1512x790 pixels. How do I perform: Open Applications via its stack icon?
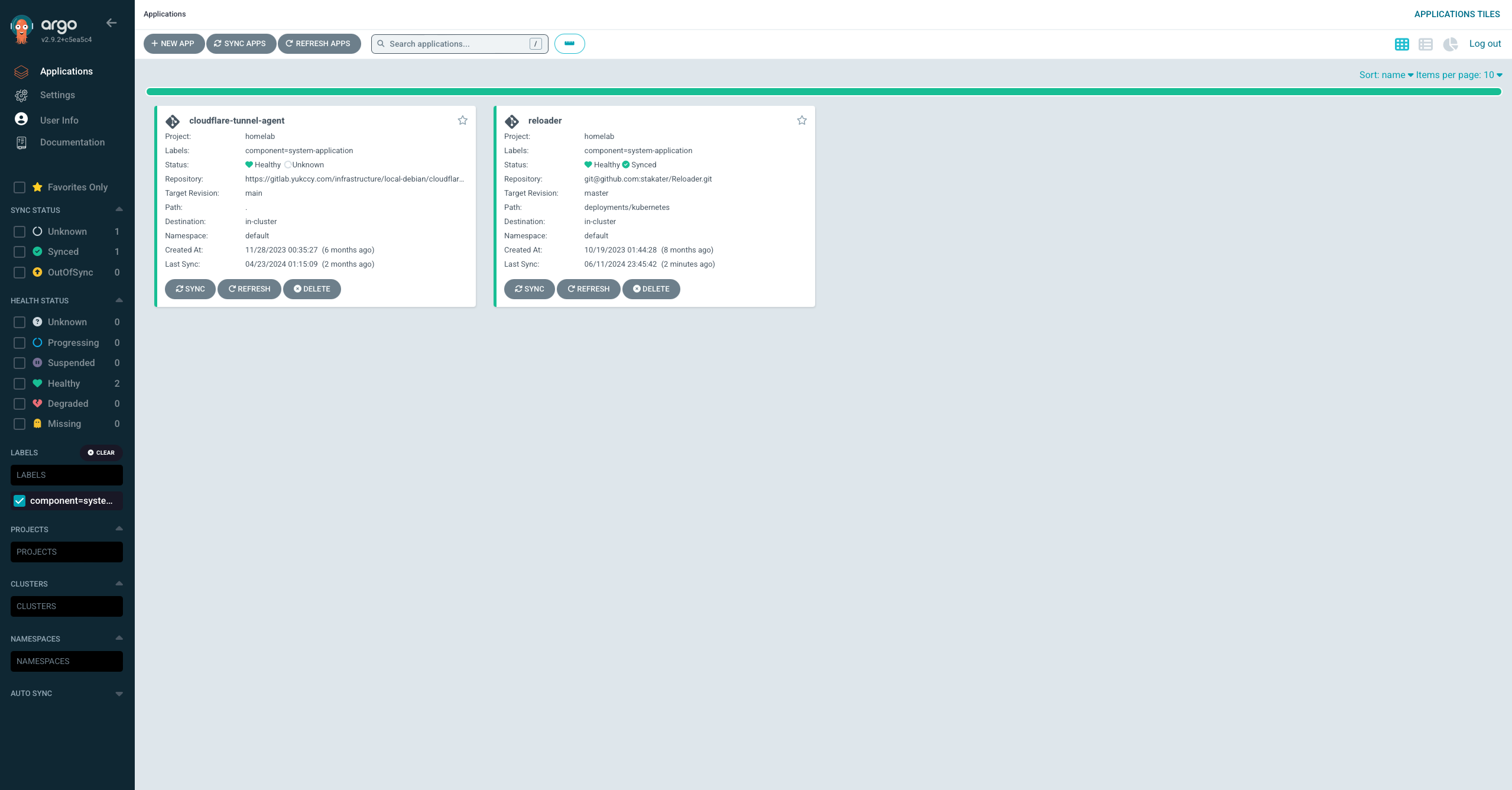pos(21,72)
